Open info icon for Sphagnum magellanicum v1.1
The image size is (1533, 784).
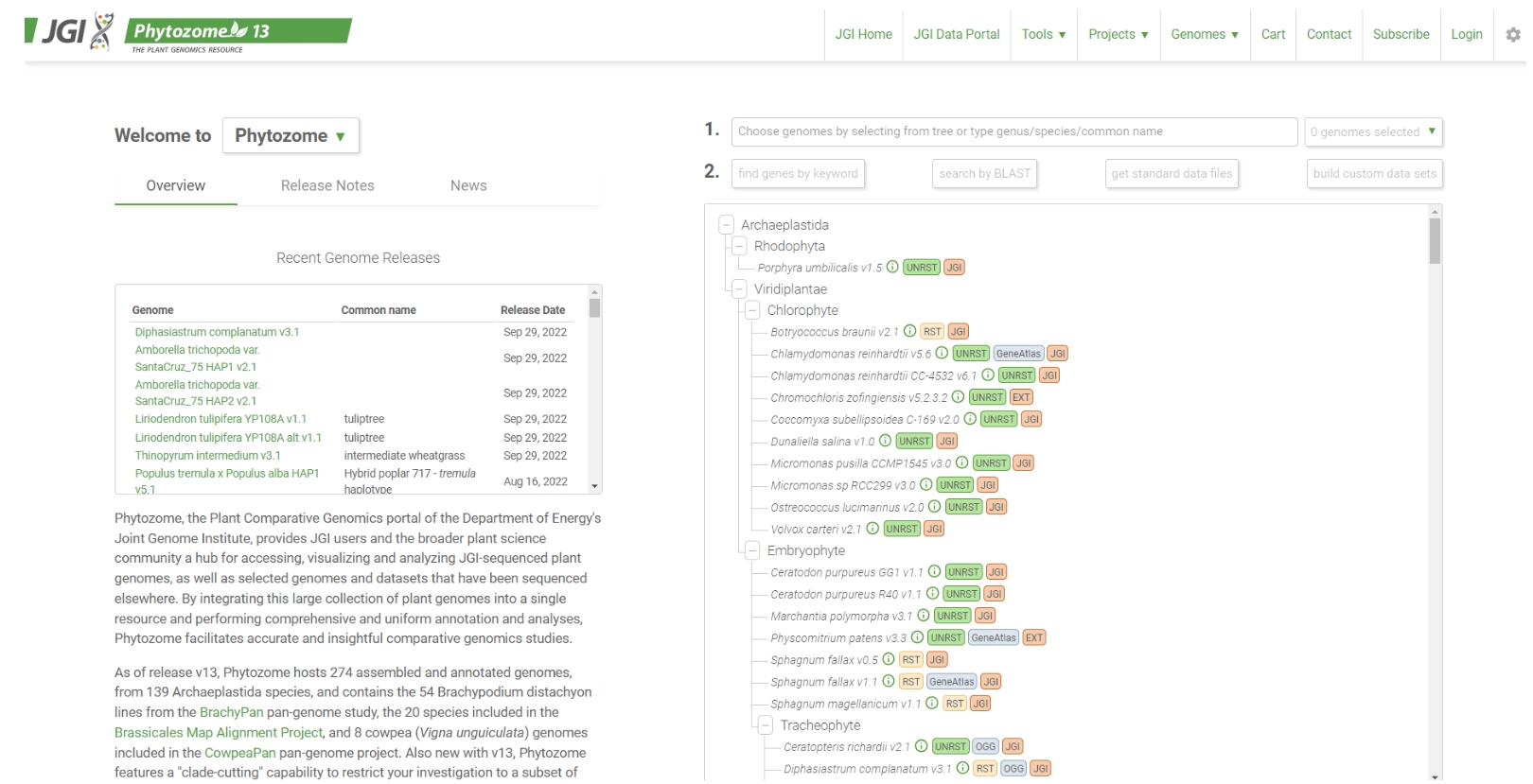pos(932,703)
